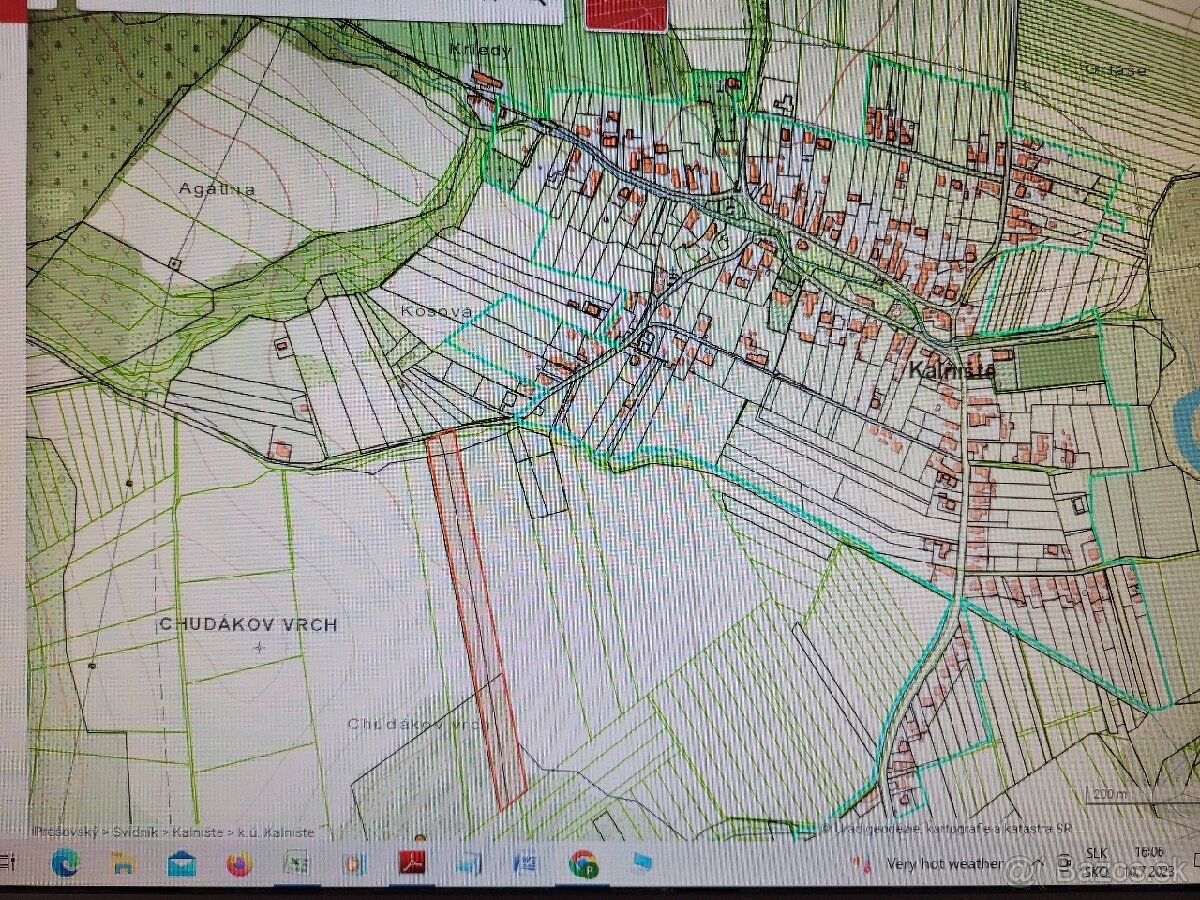Click the Prešovský breadcrumb link
Image resolution: width=1200 pixels, height=900 pixels.
(64, 831)
